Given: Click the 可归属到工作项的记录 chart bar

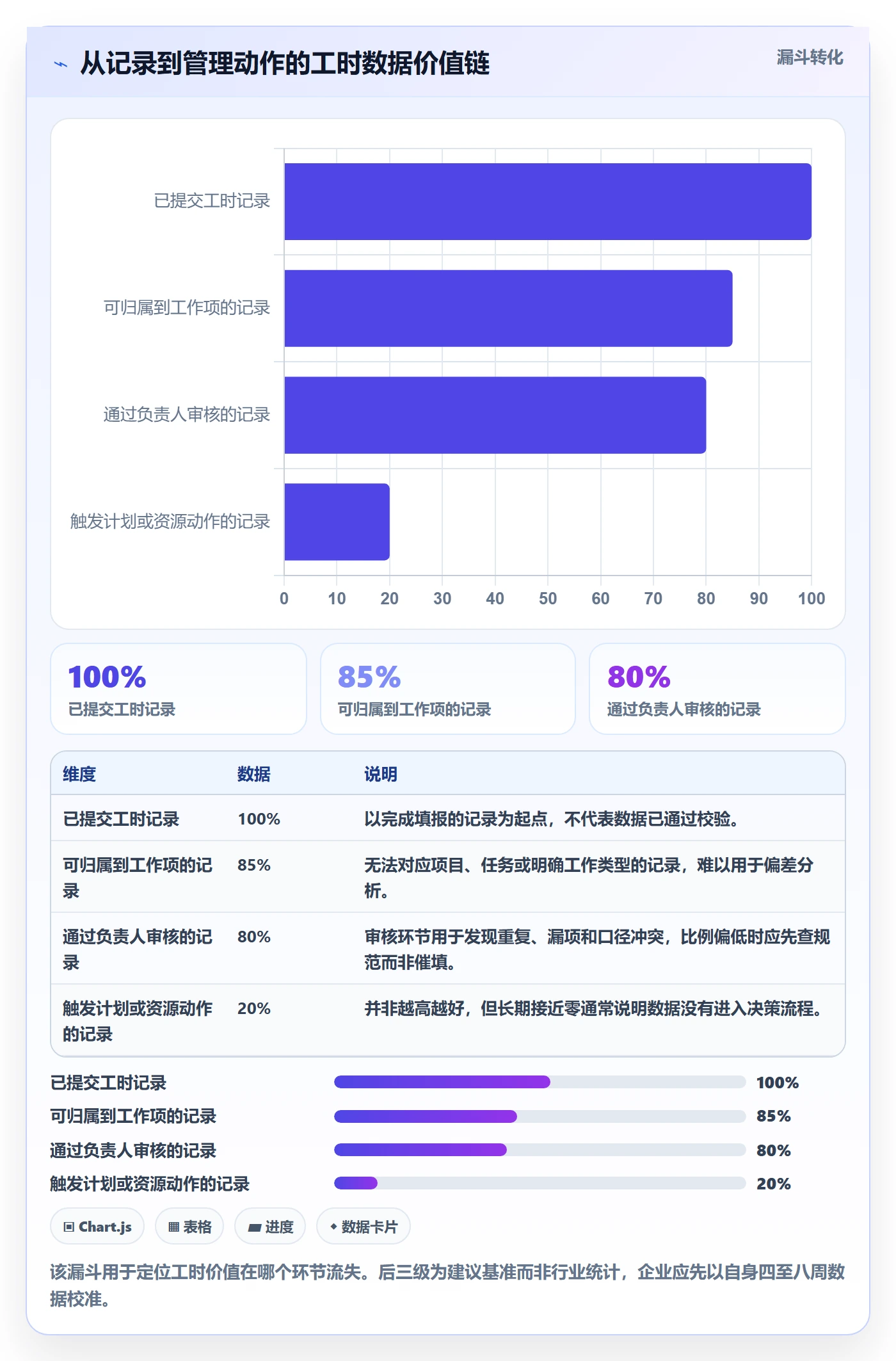Looking at the screenshot, I should 508,309.
